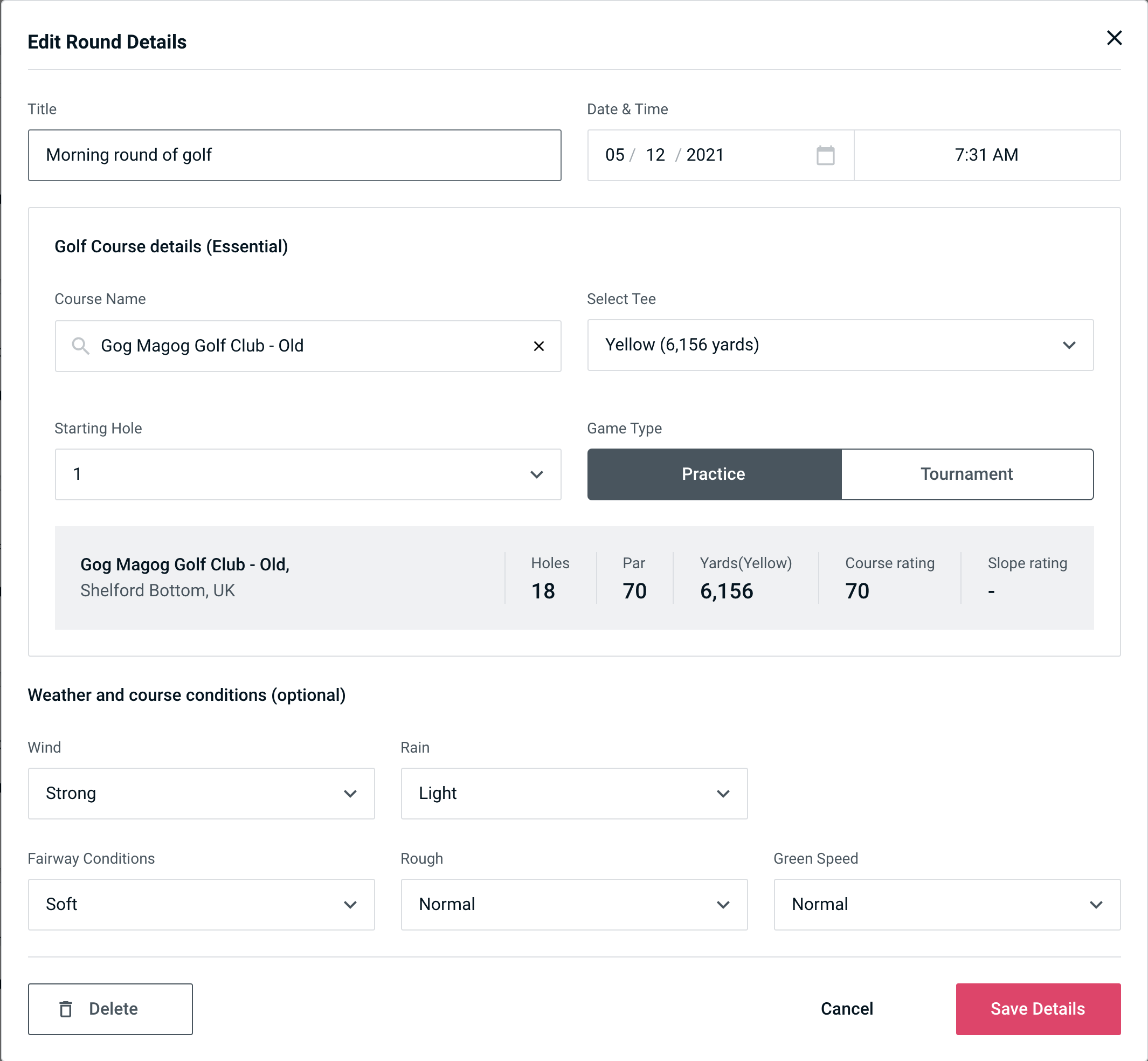The height and width of the screenshot is (1061, 1148).
Task: Click the search icon in Course Name field
Action: pyautogui.click(x=80, y=346)
